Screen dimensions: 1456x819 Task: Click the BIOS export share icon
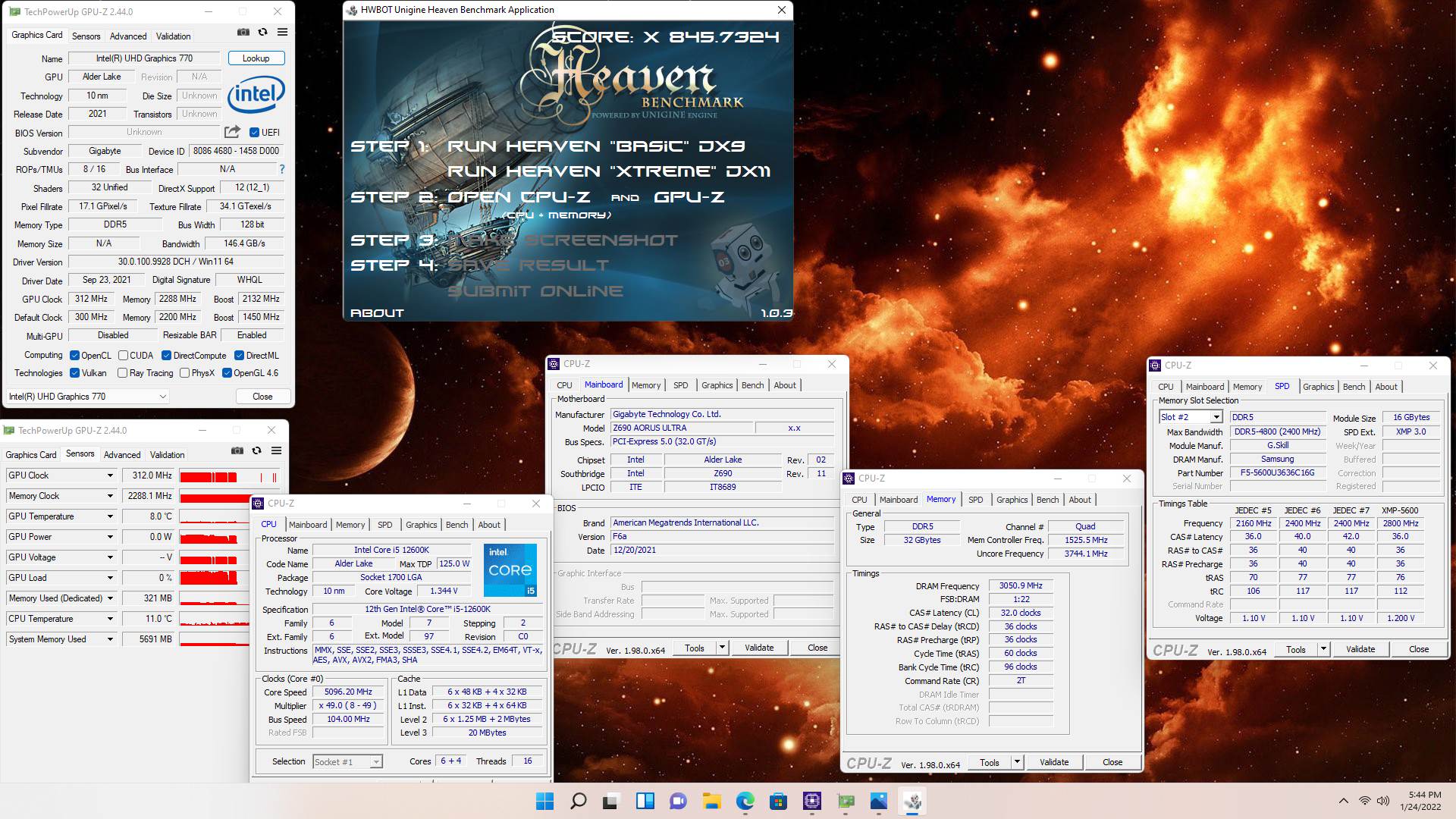233,132
